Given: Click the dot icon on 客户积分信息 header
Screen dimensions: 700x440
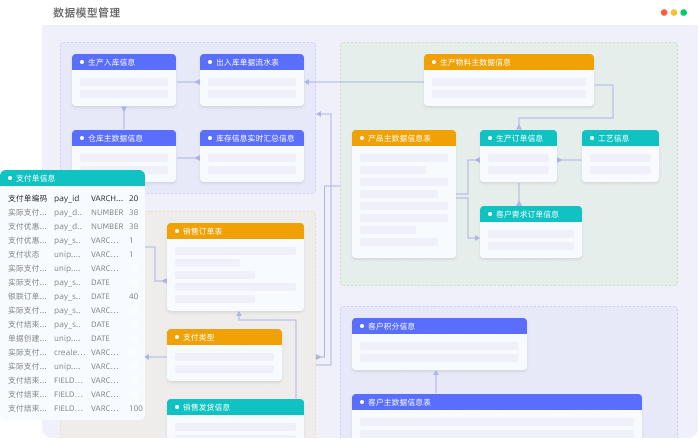Looking at the screenshot, I should (x=360, y=326).
